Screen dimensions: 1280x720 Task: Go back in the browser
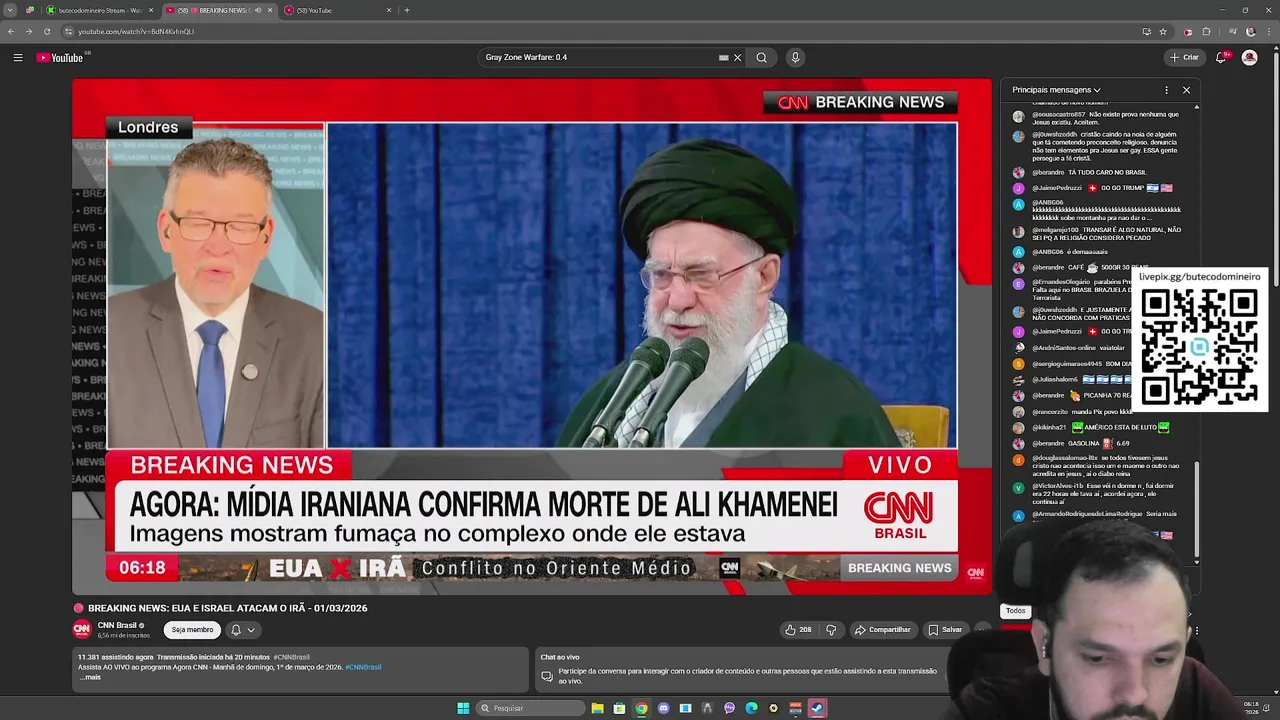[x=11, y=31]
